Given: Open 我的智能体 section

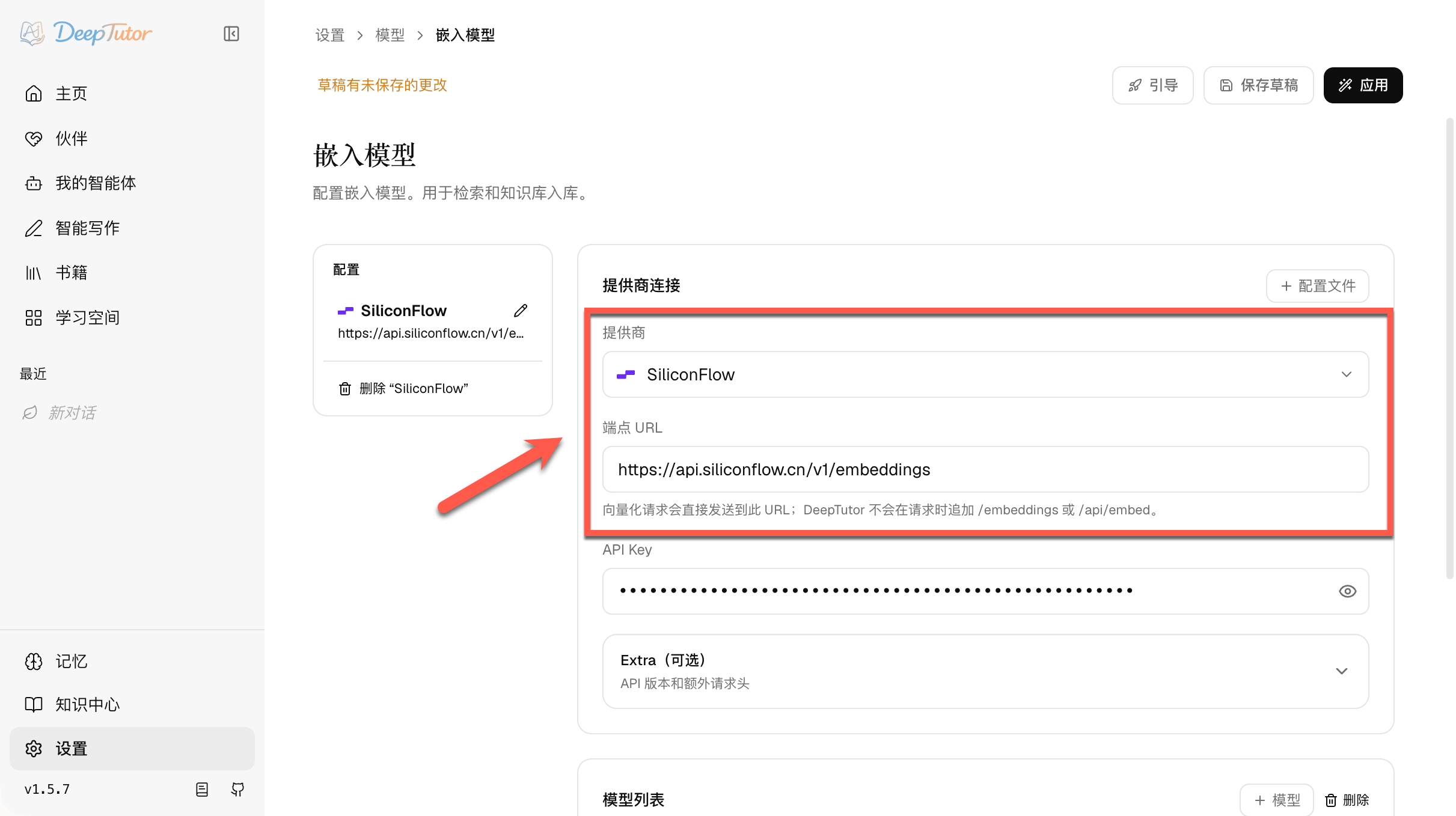Looking at the screenshot, I should pyautogui.click(x=132, y=183).
